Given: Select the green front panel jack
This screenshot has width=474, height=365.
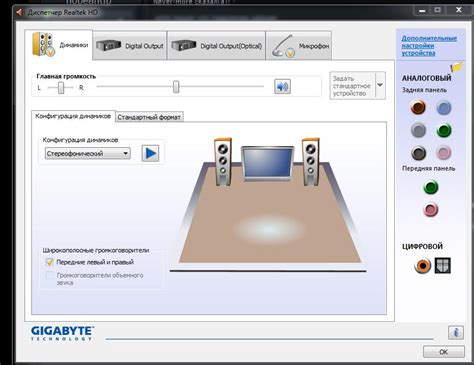Looking at the screenshot, I should [431, 187].
